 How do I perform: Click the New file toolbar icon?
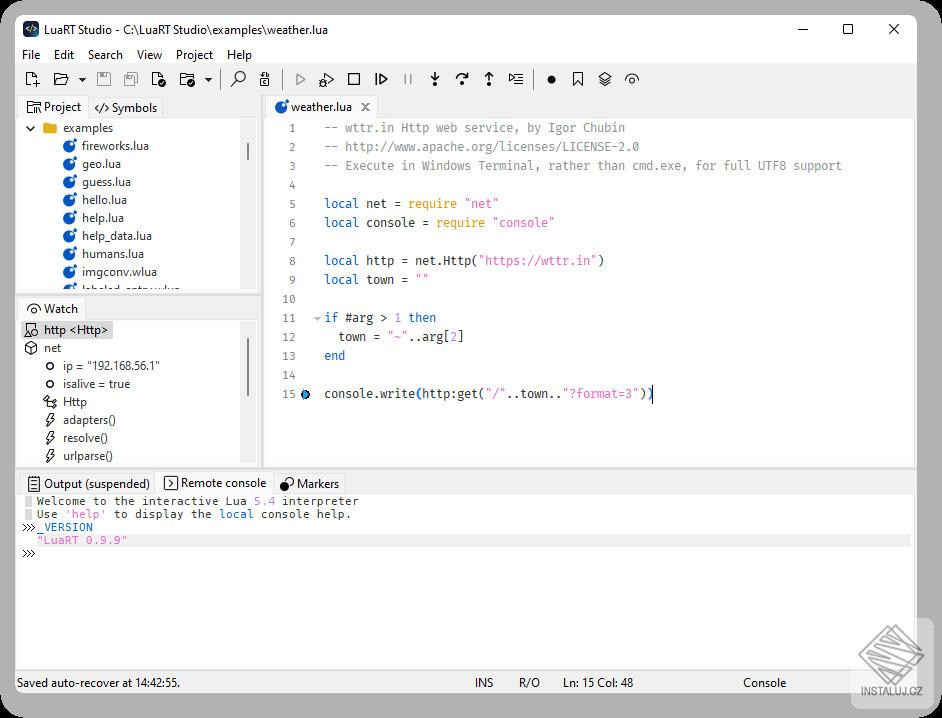32,79
